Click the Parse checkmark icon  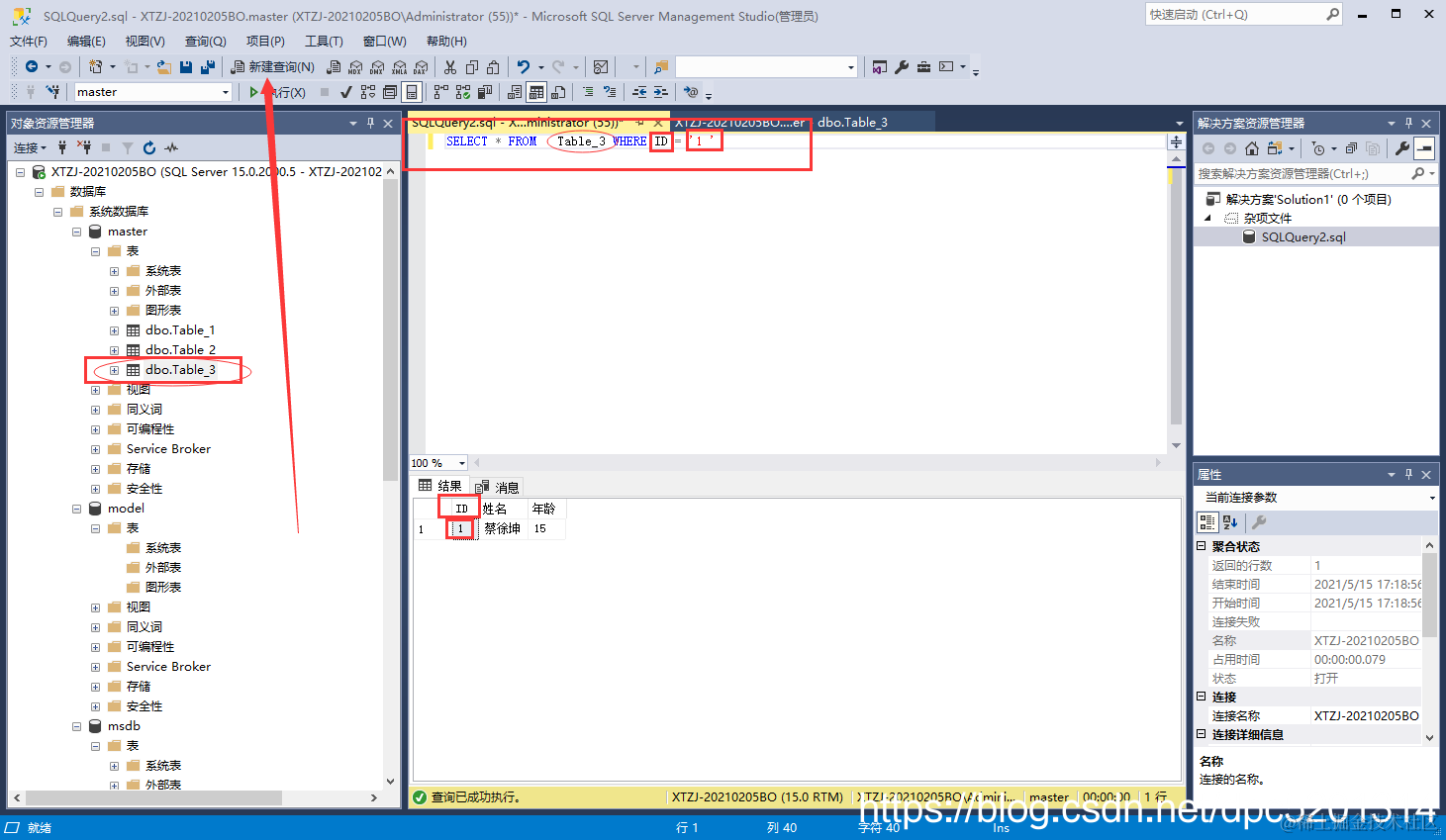coord(345,92)
